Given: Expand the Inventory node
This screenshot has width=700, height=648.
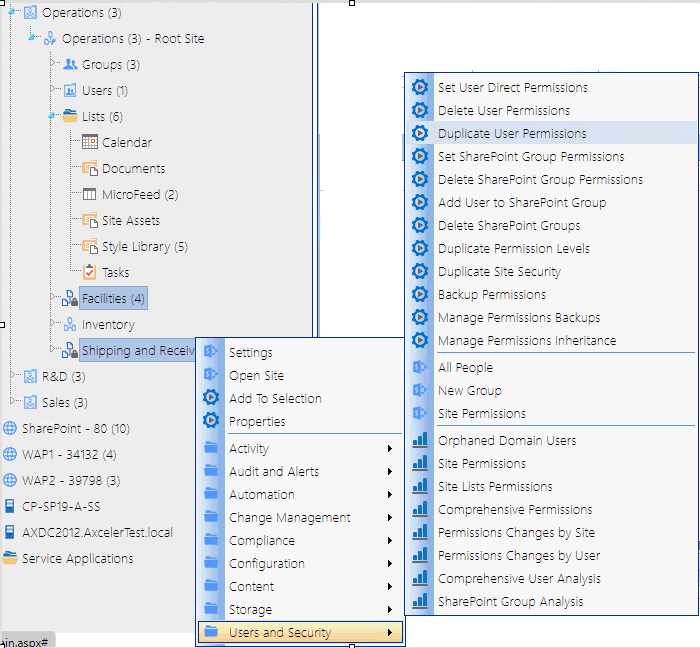Looking at the screenshot, I should [52, 322].
